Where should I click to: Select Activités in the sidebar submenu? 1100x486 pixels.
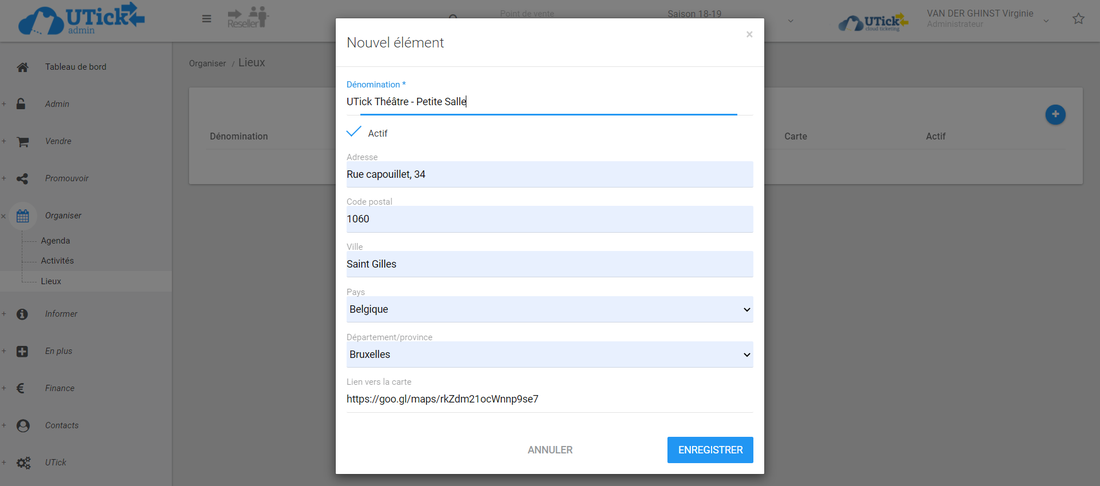pyautogui.click(x=57, y=261)
